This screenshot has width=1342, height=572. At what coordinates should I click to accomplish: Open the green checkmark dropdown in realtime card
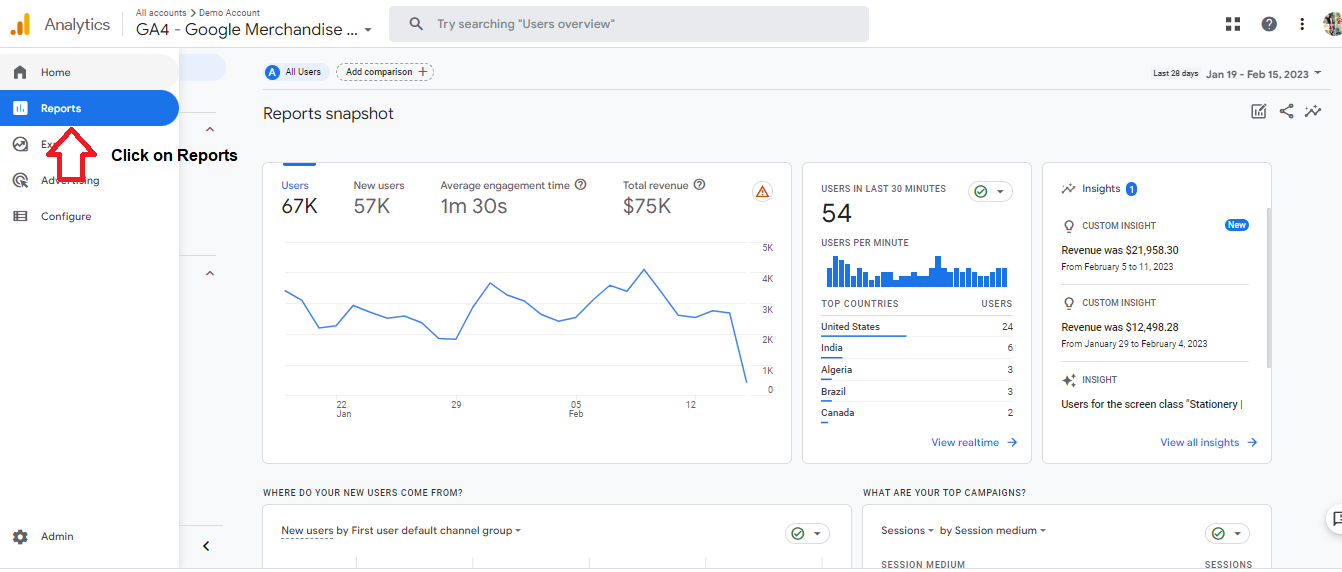tap(990, 191)
